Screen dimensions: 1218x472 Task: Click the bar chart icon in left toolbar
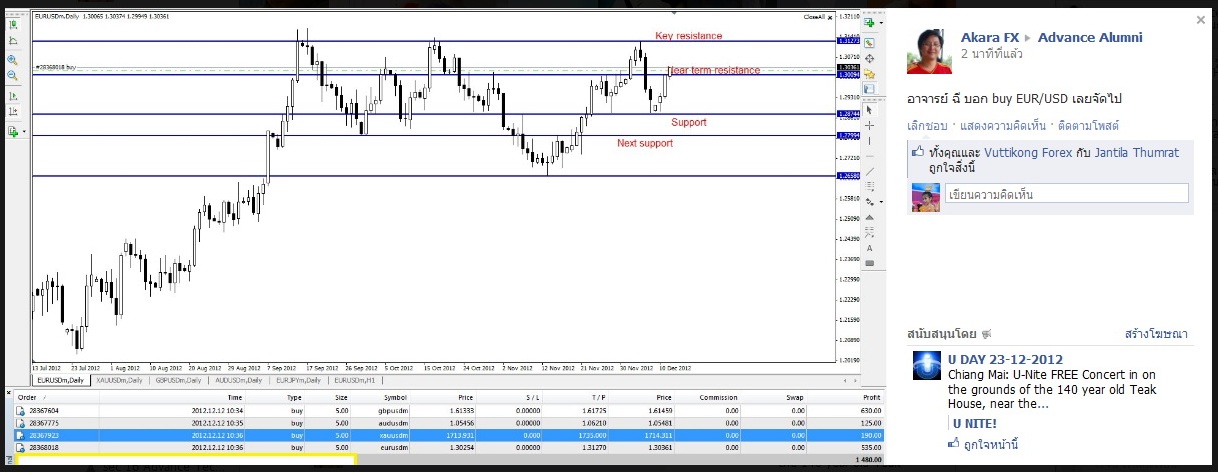[x=13, y=24]
